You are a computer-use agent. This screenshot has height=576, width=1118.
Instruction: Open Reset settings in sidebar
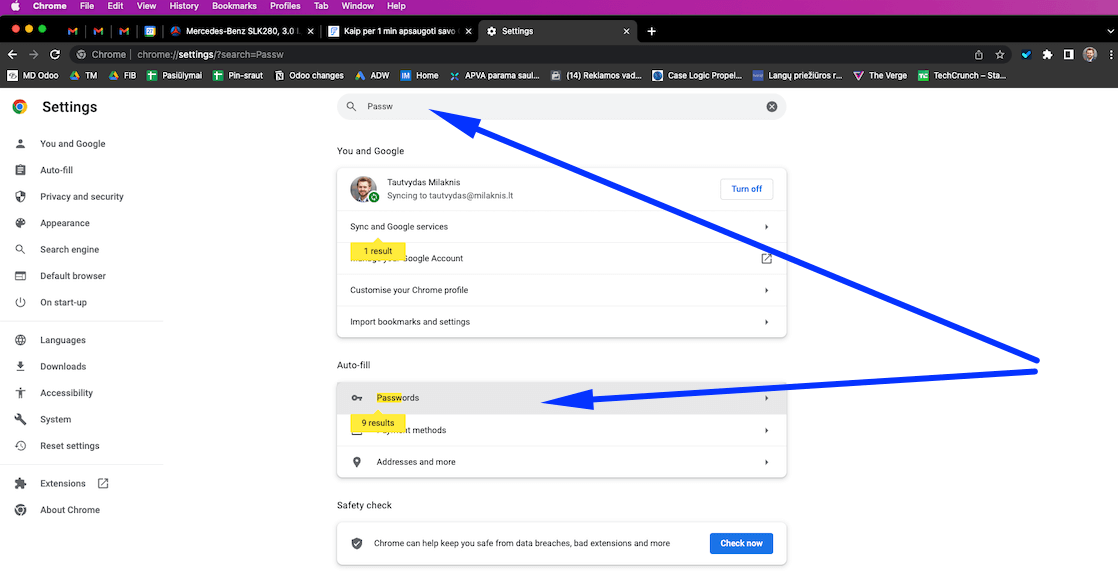69,446
